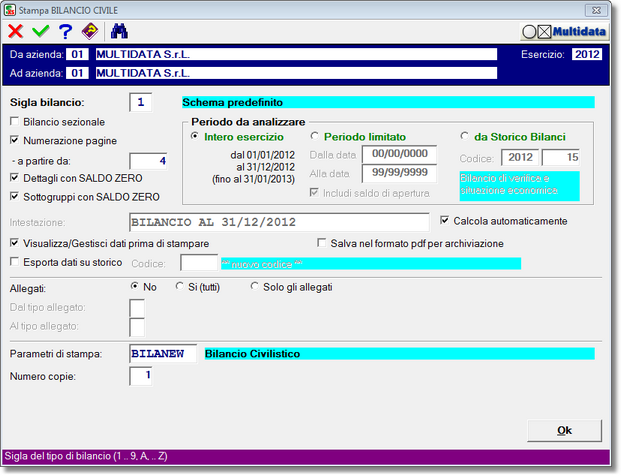
Task: Click the red X cancel icon
Action: point(16,31)
